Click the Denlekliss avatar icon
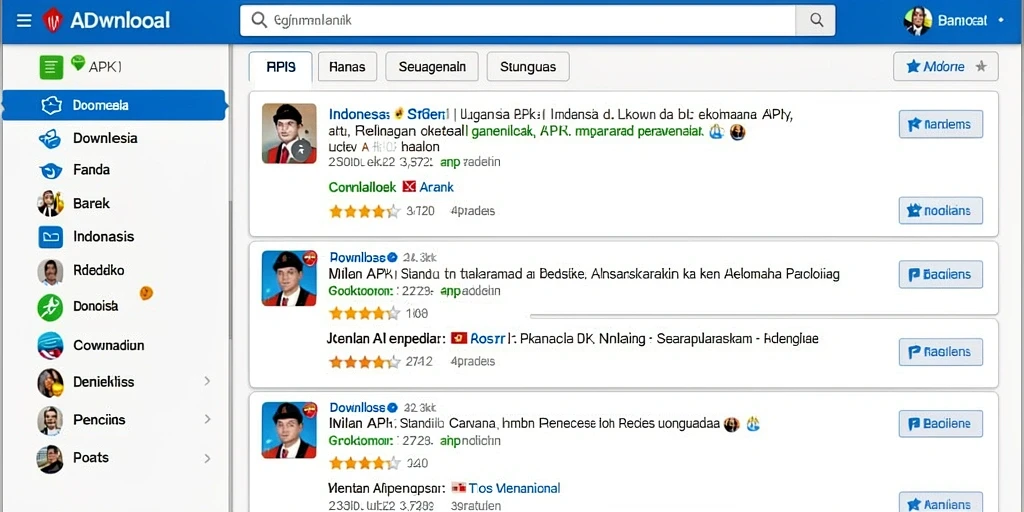 pos(50,383)
